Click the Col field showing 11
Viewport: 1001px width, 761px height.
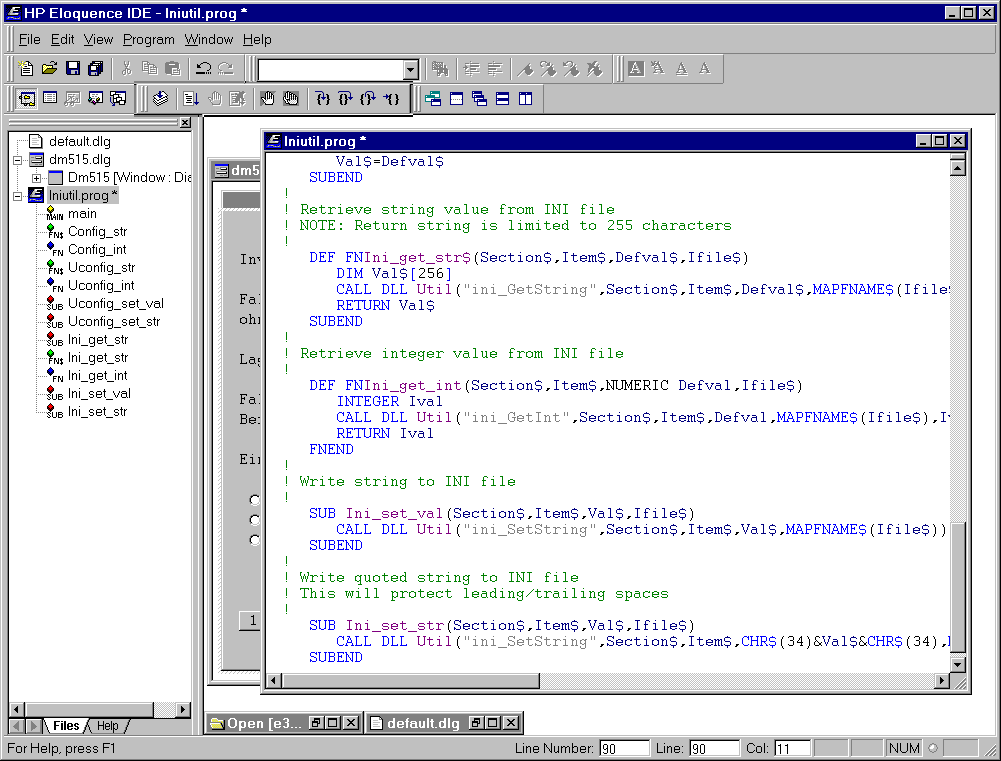[x=792, y=748]
